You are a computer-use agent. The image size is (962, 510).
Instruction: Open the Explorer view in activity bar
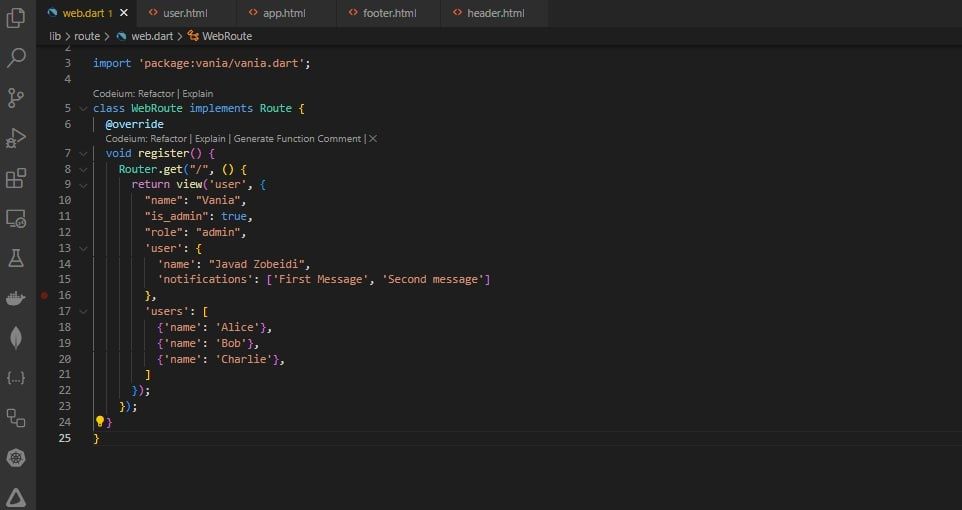(16, 18)
